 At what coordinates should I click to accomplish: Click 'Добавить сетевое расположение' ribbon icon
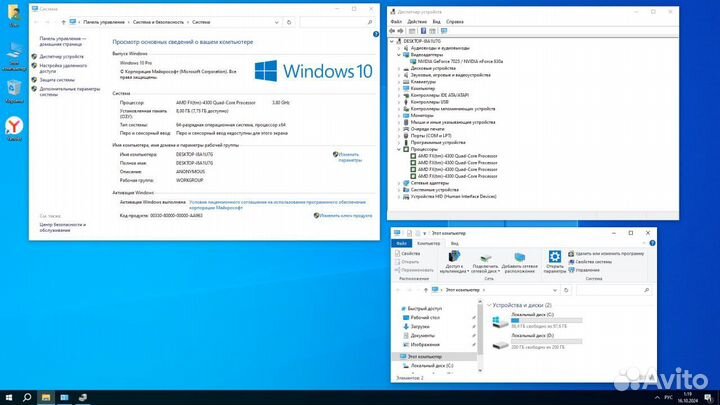click(x=518, y=258)
